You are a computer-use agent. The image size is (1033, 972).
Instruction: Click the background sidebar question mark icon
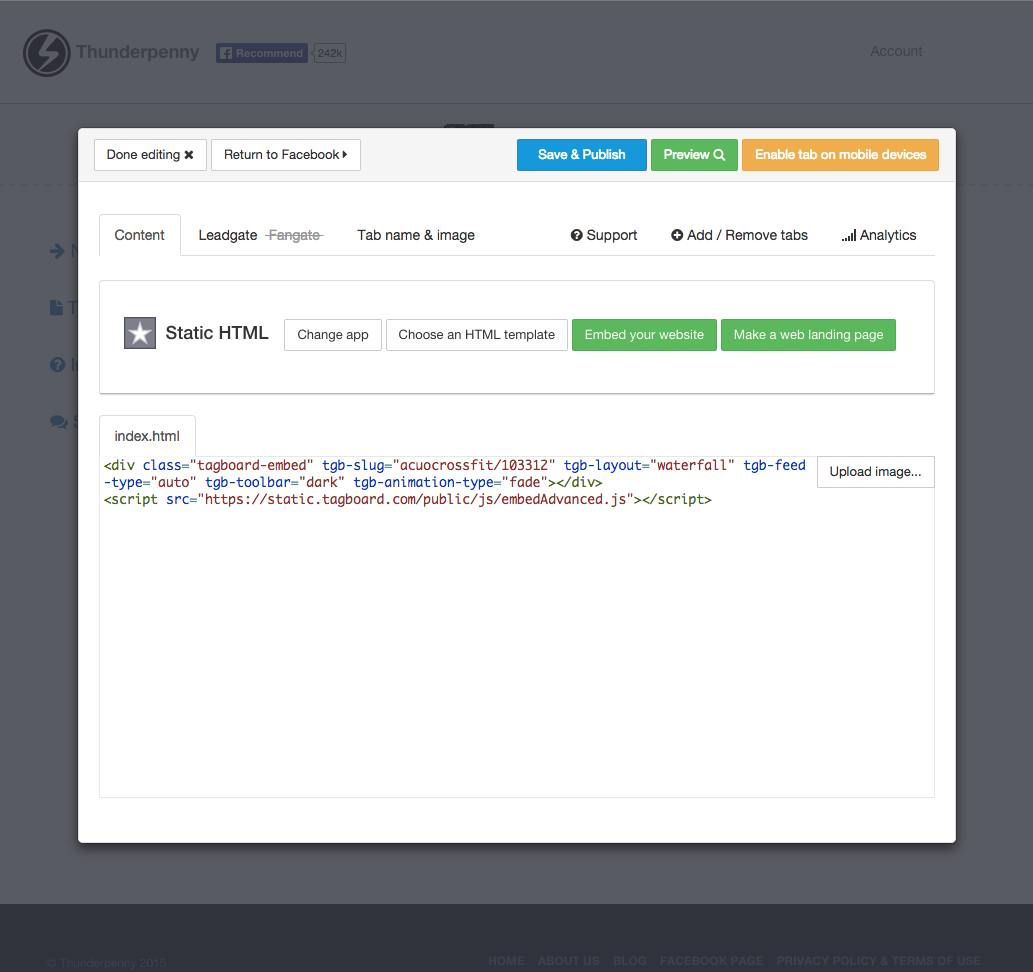coord(57,364)
